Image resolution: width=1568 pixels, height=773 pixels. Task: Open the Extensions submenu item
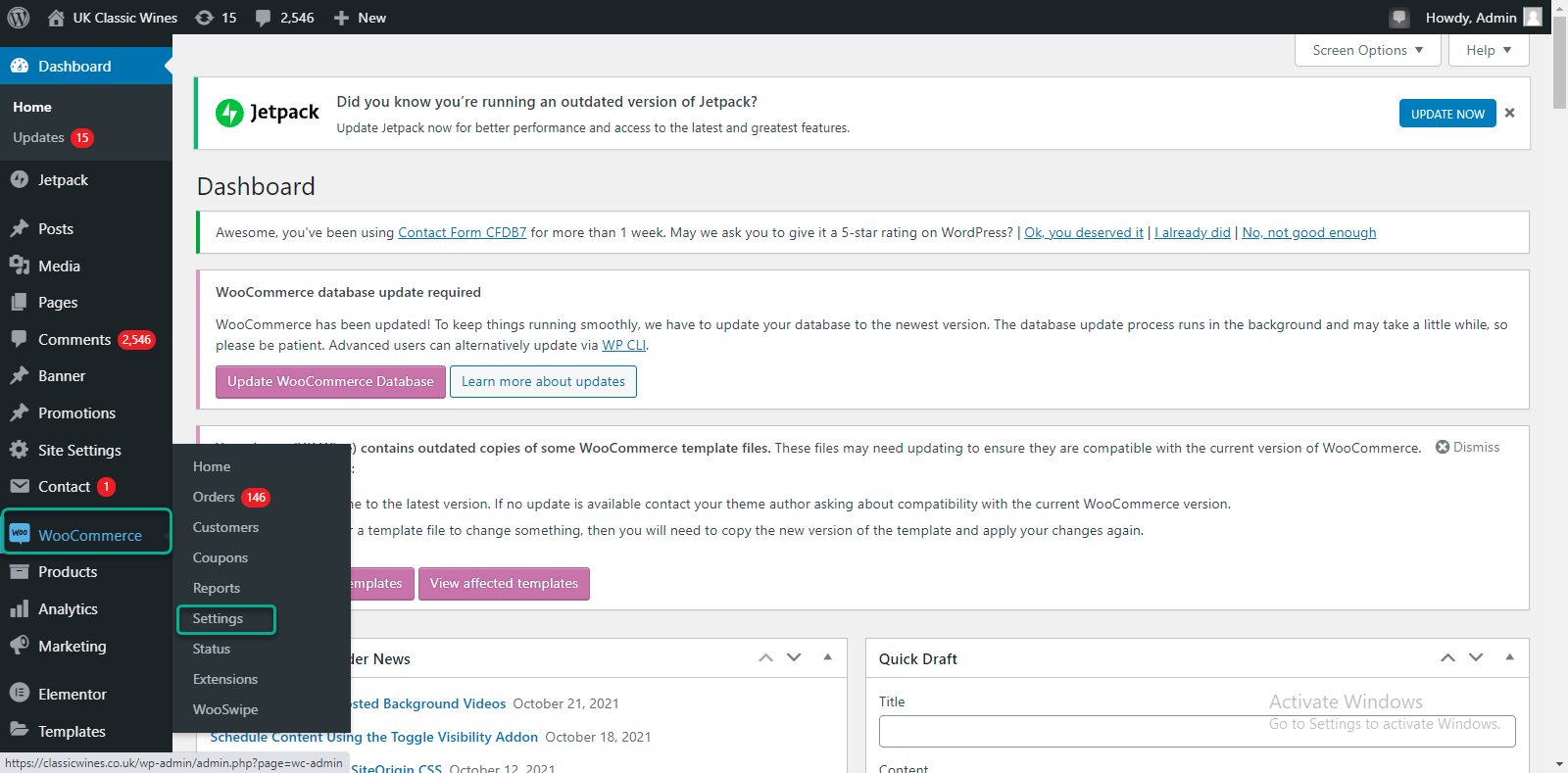click(x=225, y=679)
